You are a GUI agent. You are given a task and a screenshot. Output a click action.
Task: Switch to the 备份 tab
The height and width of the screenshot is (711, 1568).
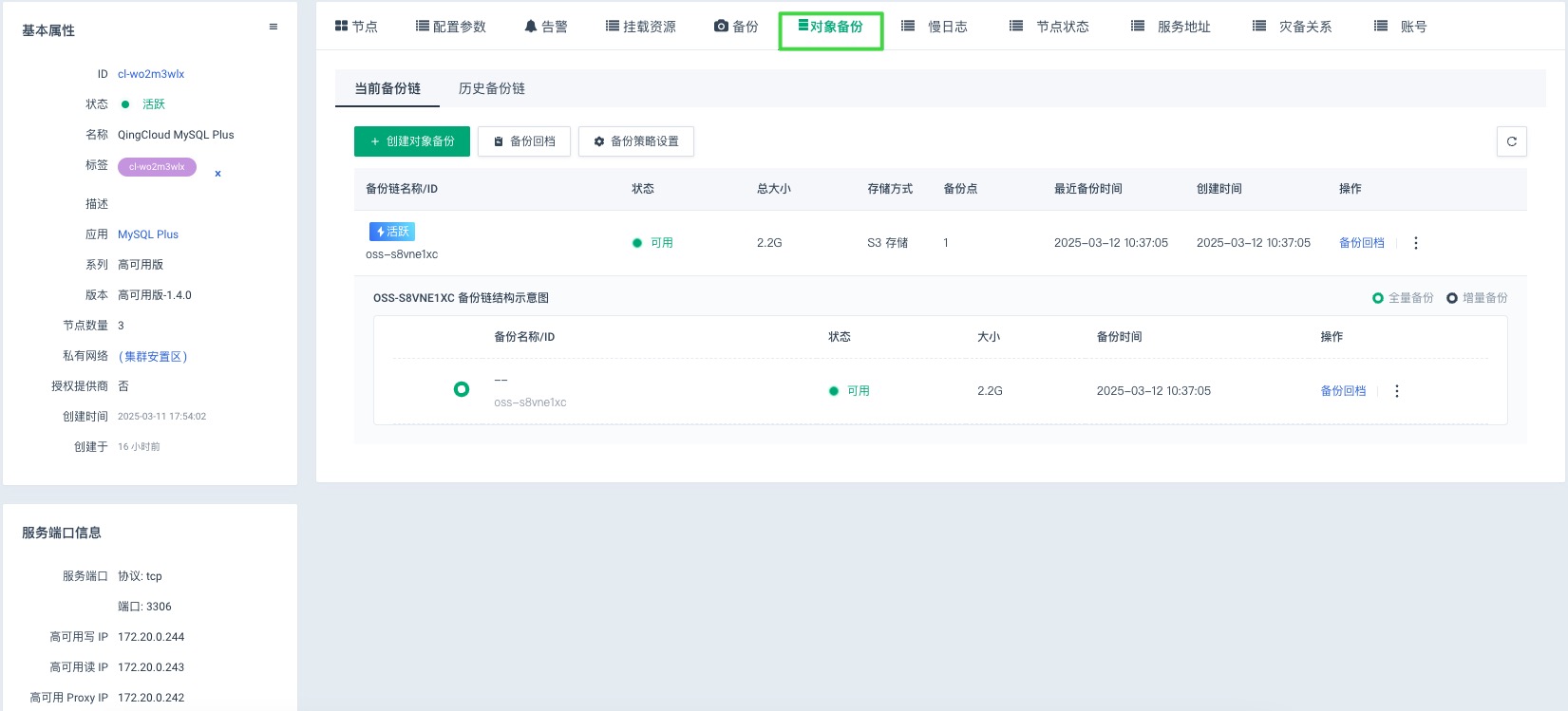click(x=736, y=27)
